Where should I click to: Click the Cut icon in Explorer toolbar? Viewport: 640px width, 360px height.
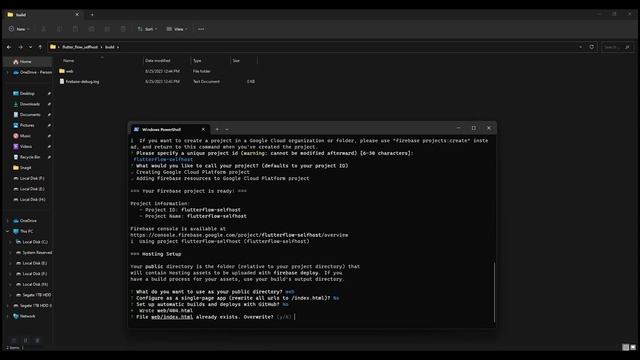pyautogui.click(x=44, y=29)
